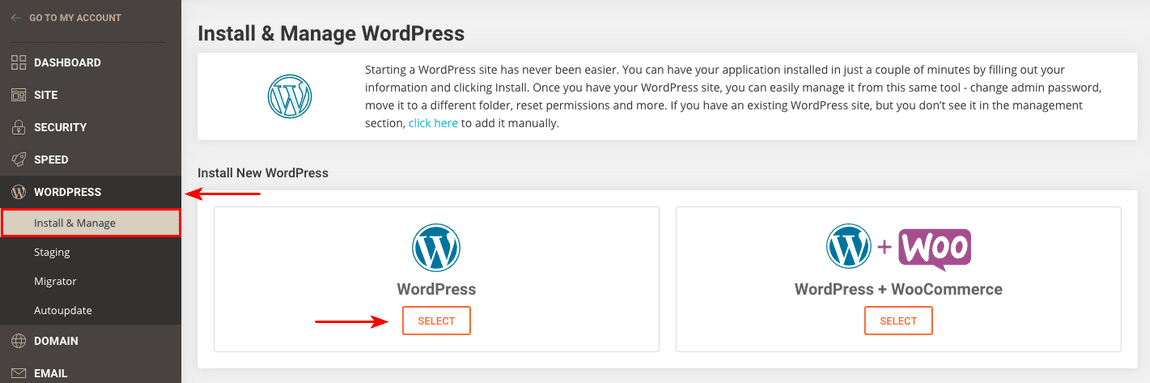This screenshot has height=383, width=1150.
Task: Click the 'Install & Manage WordPress' page title
Action: click(x=331, y=34)
